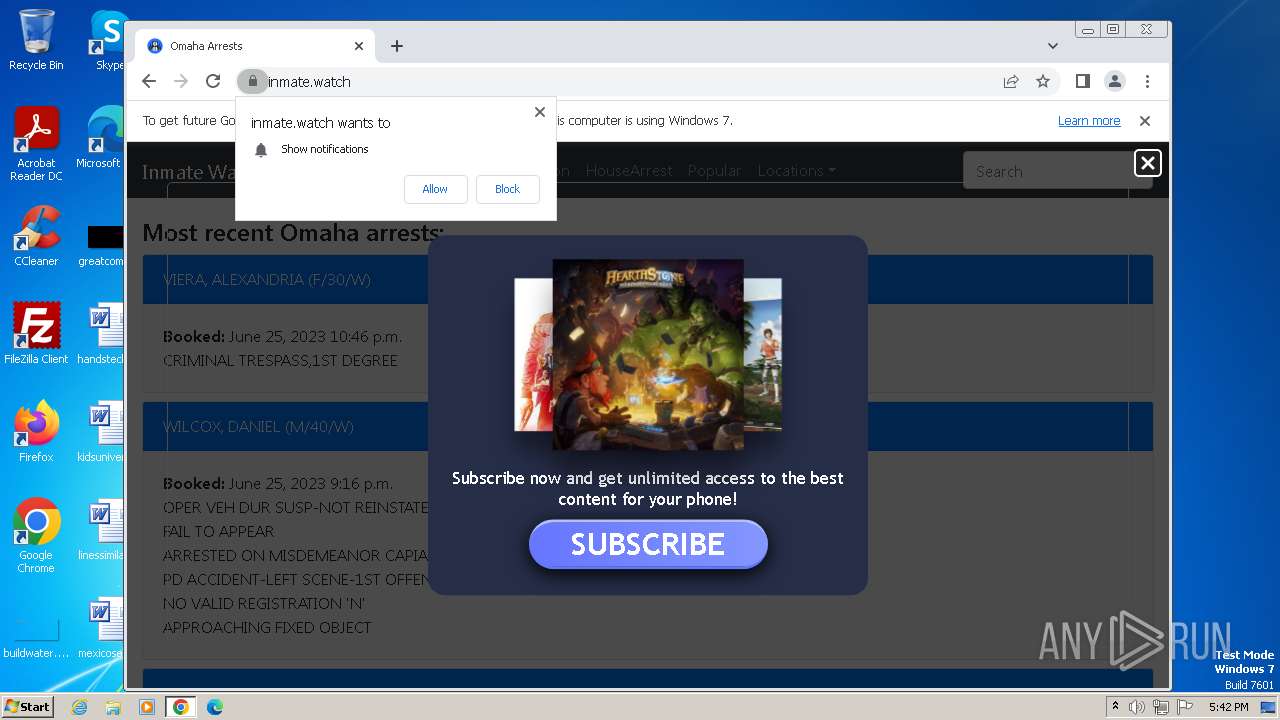1280x720 pixels.
Task: Block notifications from inmate.watch
Action: [x=507, y=189]
